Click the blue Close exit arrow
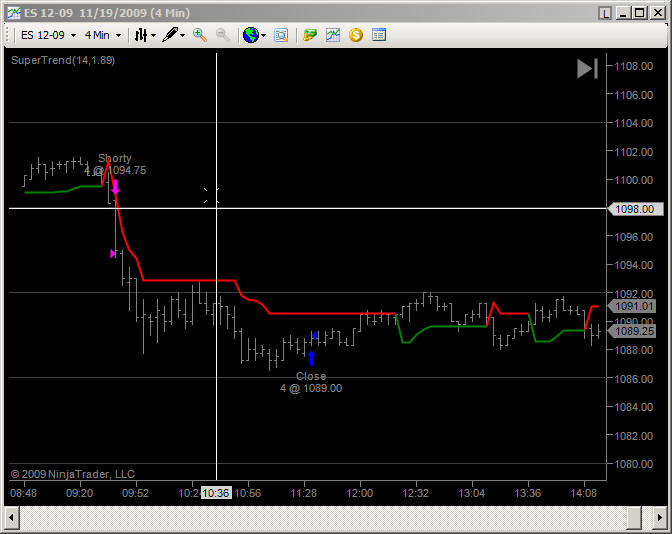The height and width of the screenshot is (534, 672). 312,358
